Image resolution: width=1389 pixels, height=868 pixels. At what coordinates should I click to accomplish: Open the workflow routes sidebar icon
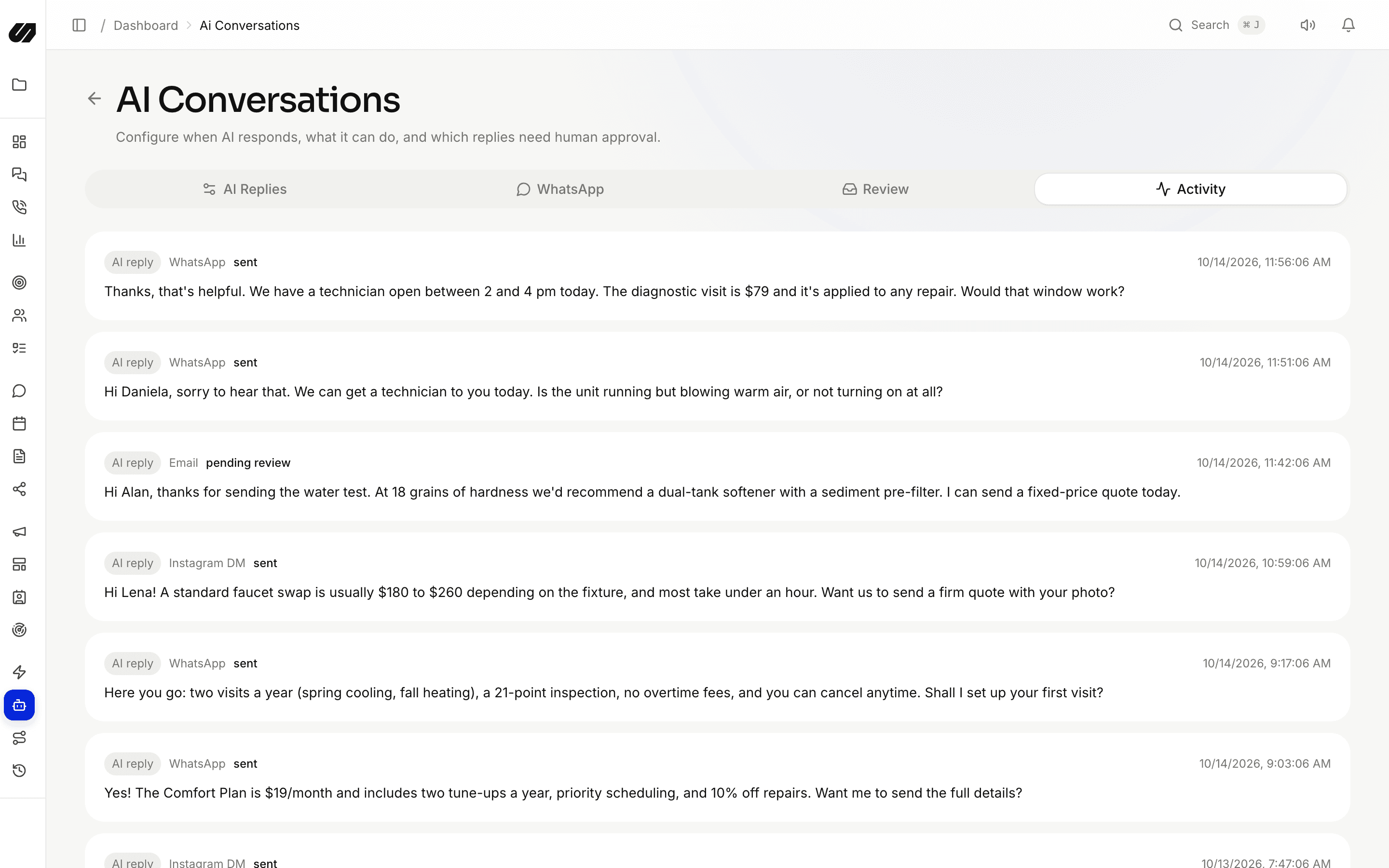pyautogui.click(x=19, y=738)
